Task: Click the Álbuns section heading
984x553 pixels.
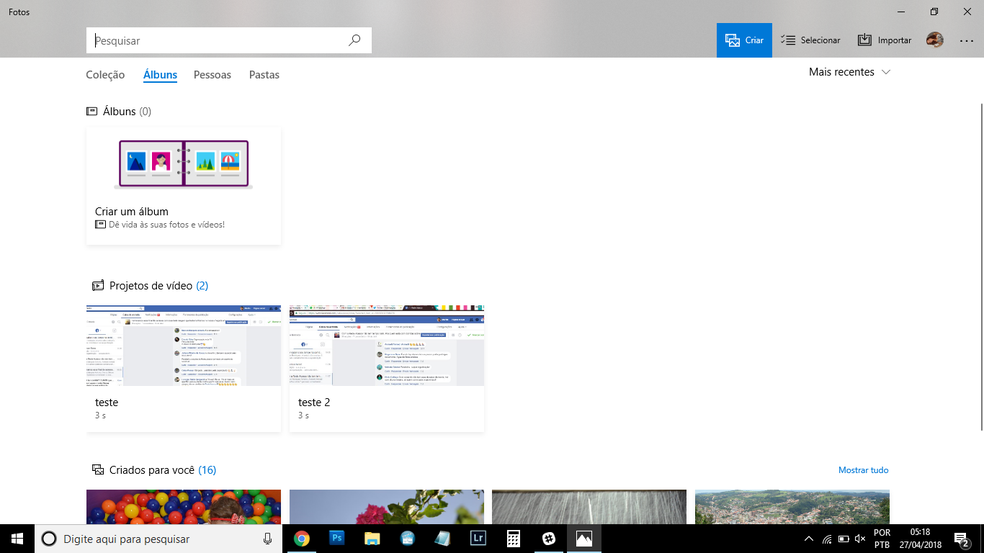Action: 119,111
